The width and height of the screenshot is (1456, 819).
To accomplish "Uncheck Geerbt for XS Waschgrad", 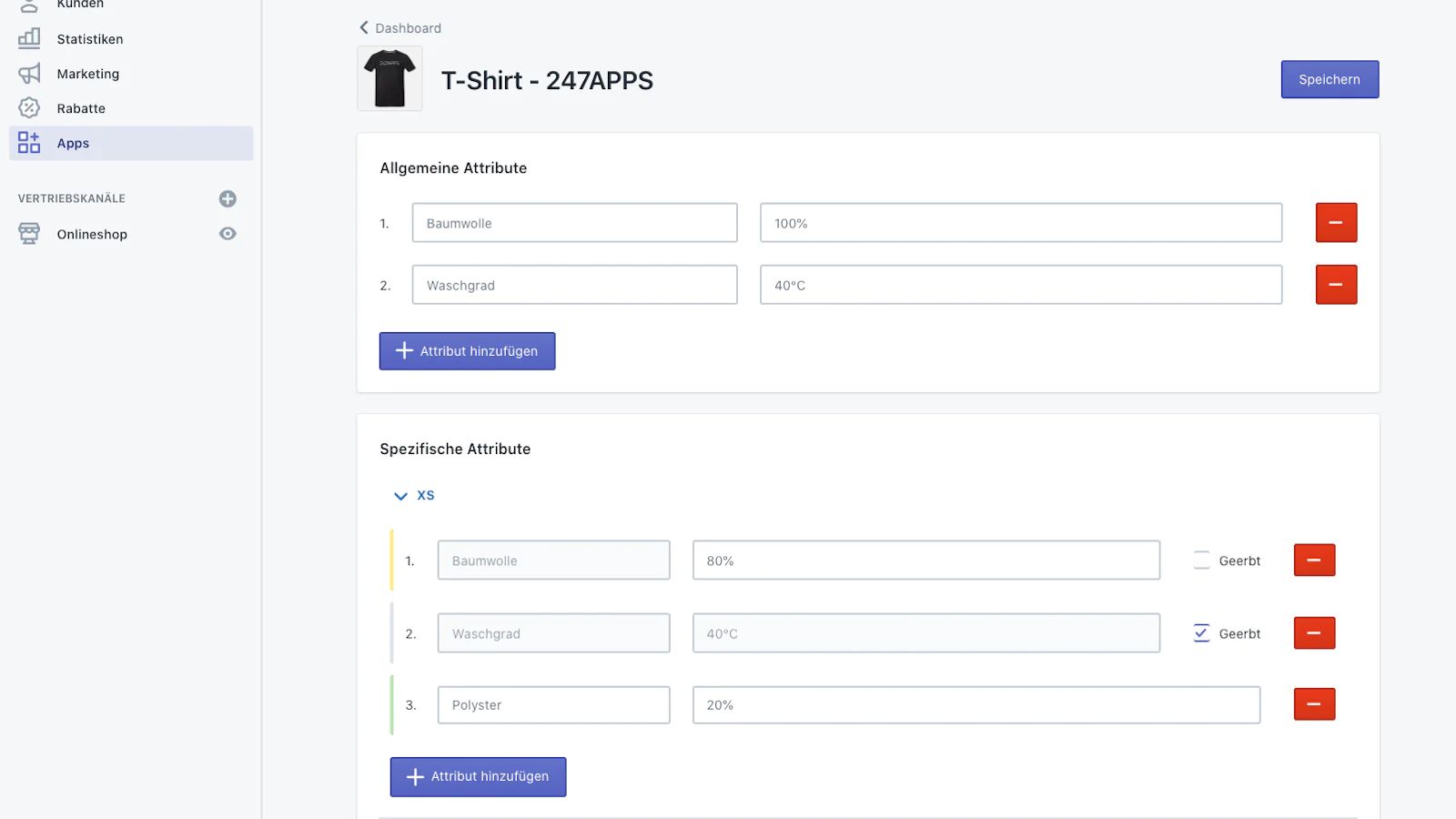I will click(x=1201, y=633).
